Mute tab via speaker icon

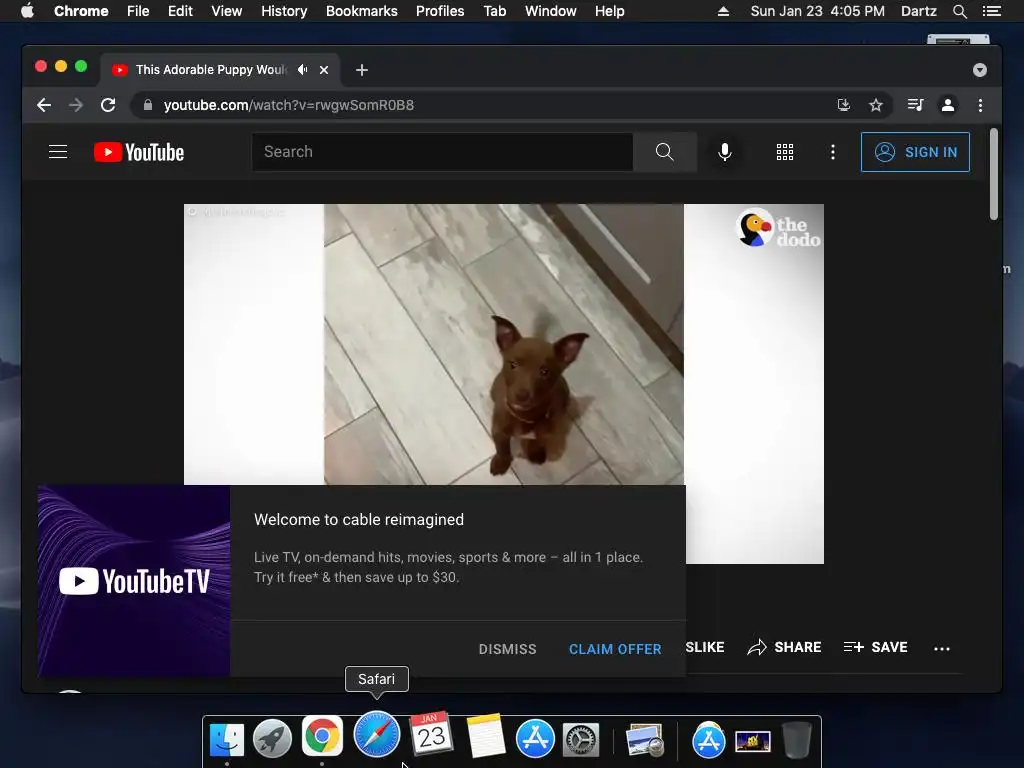(302, 69)
